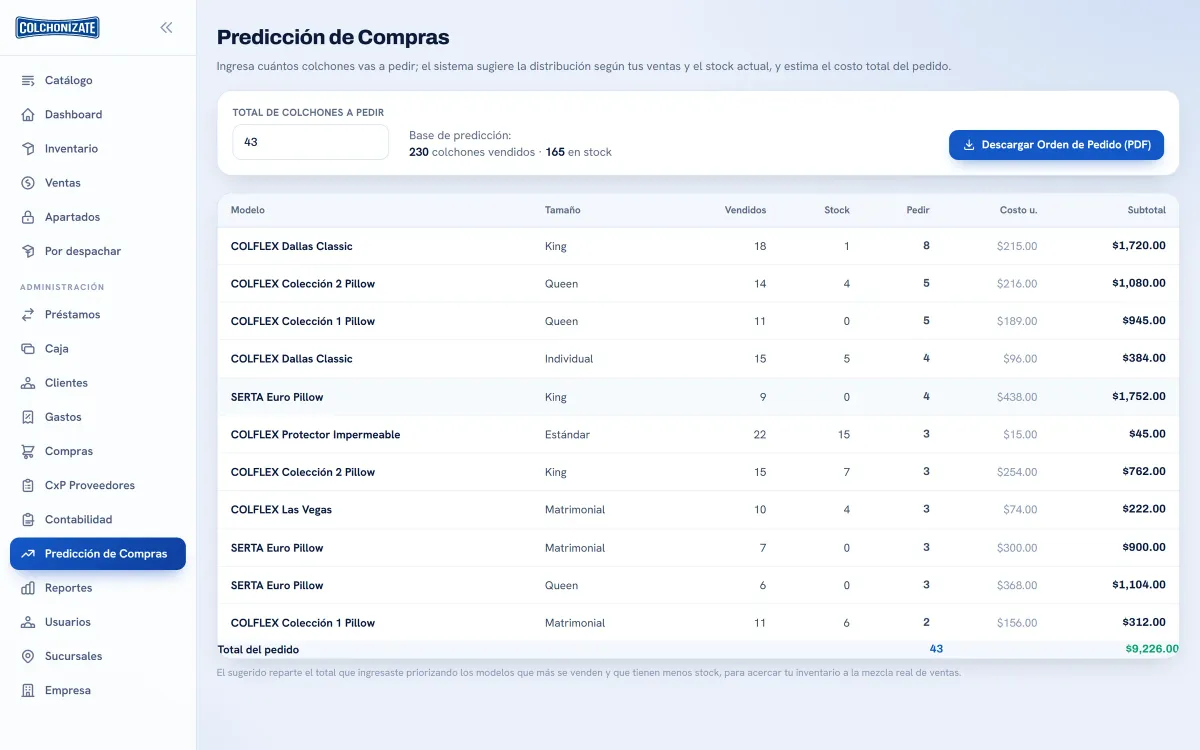Click the Modelo column header

tap(248, 210)
